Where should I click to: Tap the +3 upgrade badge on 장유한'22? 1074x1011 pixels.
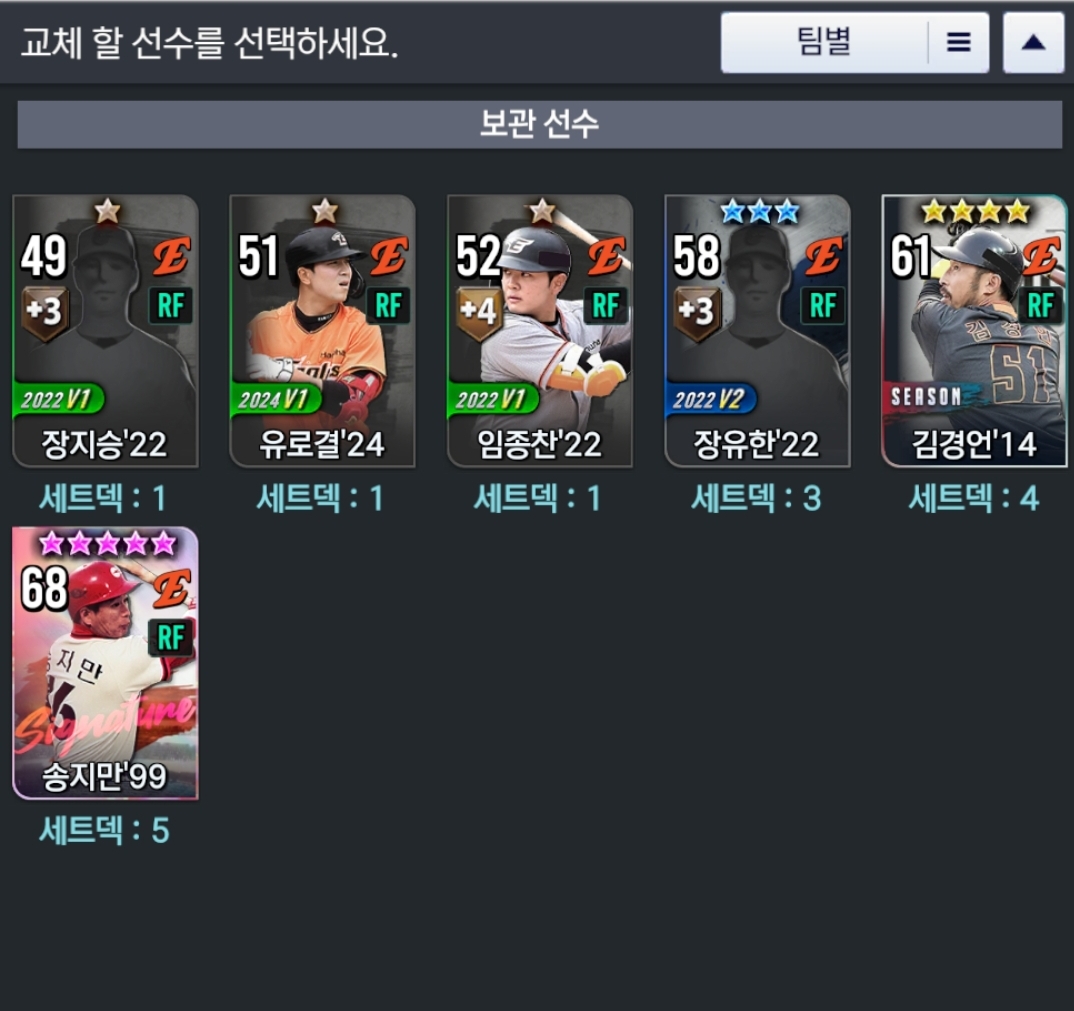click(697, 312)
